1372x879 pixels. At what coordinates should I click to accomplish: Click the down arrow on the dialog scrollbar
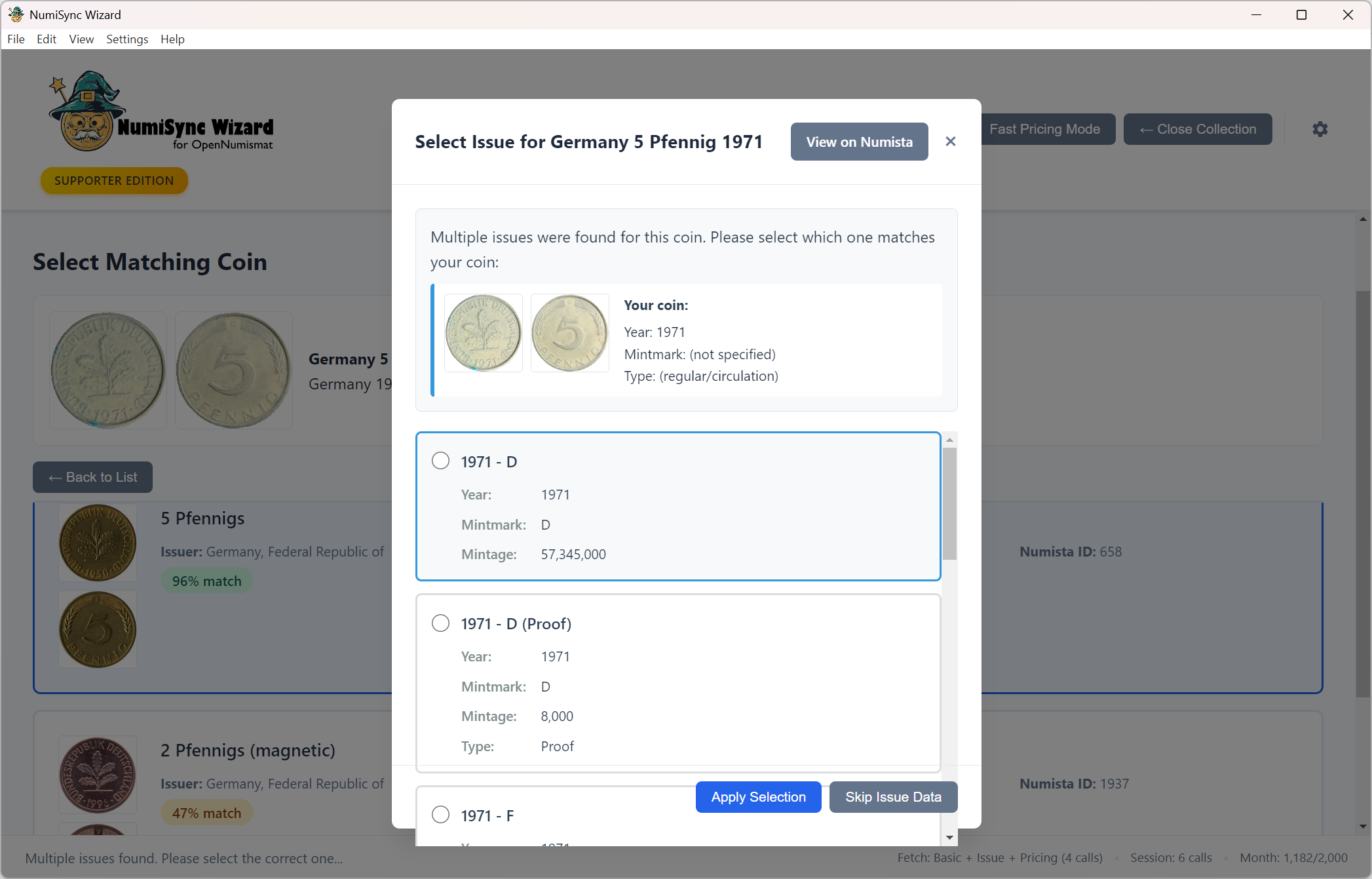point(949,837)
